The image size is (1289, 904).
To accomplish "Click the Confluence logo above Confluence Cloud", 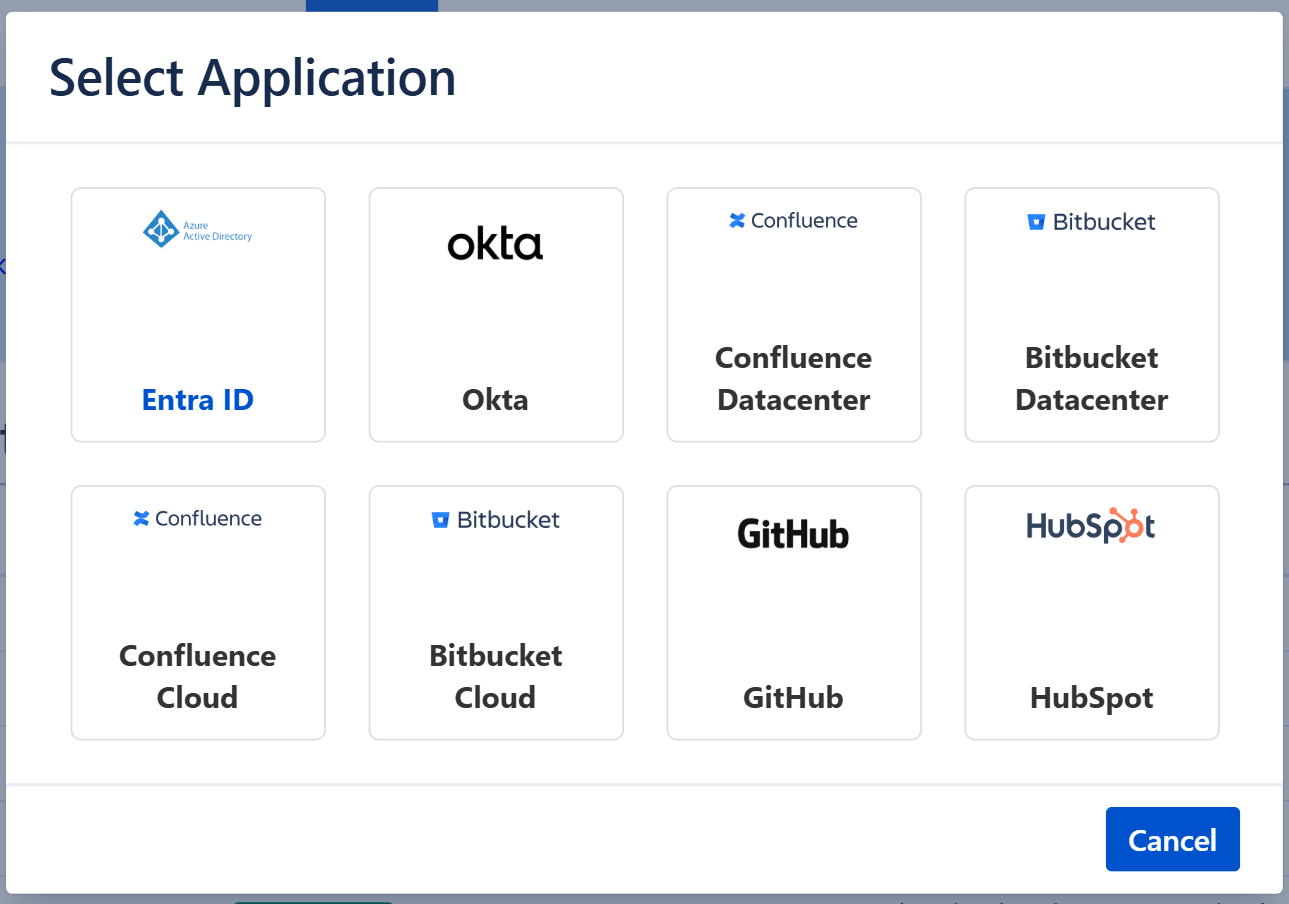I will point(197,518).
